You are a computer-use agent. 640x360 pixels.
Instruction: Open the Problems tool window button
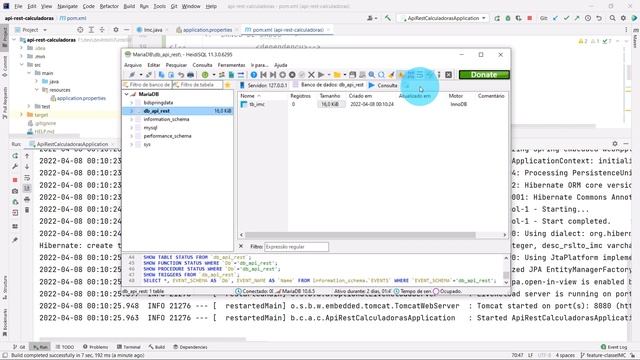click(96, 347)
